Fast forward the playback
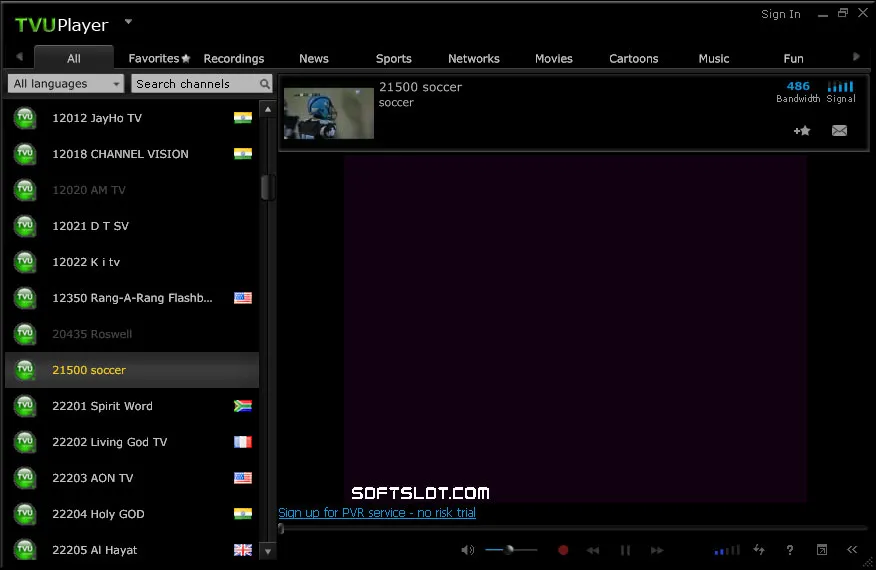 click(658, 550)
